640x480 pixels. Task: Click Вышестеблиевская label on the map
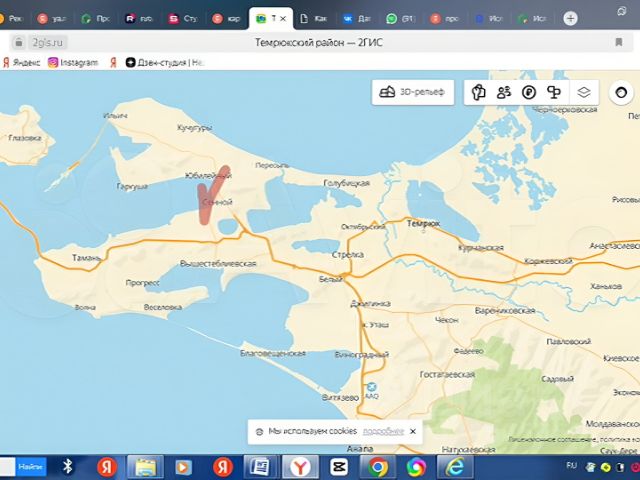coord(218,264)
